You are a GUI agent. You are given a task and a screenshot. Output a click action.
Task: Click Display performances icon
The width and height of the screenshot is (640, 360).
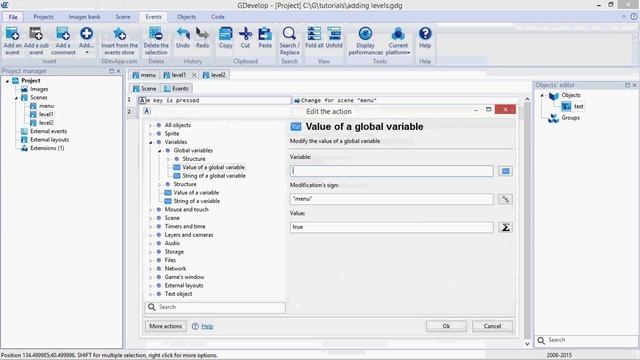point(365,34)
